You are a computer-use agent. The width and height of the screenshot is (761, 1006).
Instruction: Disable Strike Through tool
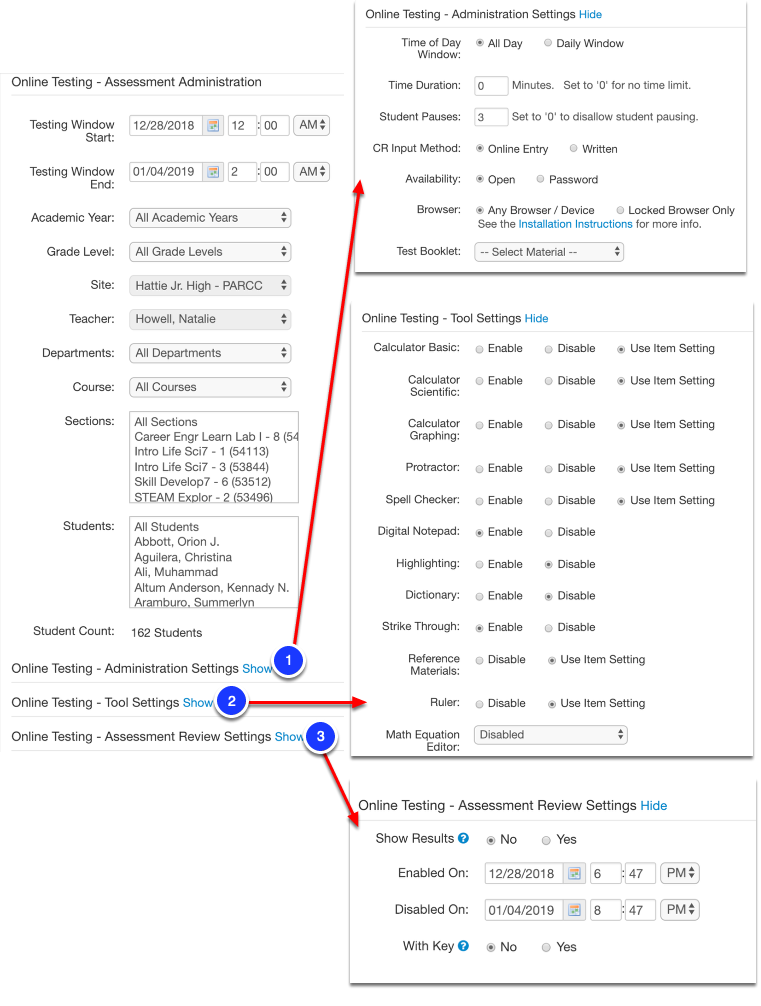[x=549, y=628]
